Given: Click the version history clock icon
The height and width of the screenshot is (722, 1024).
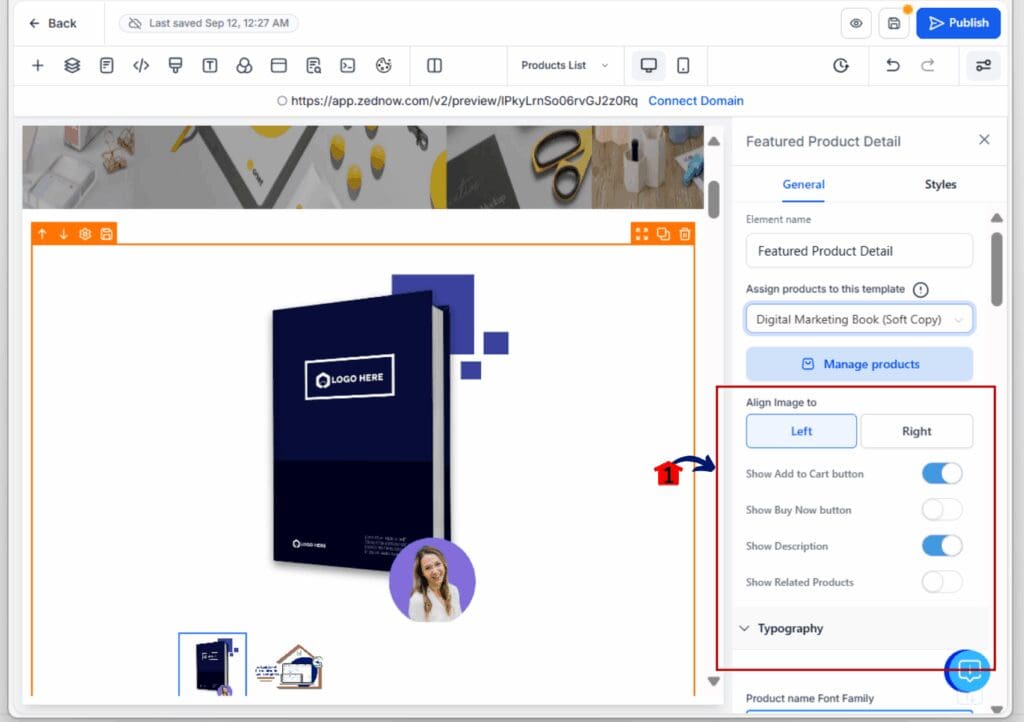Looking at the screenshot, I should (840, 65).
